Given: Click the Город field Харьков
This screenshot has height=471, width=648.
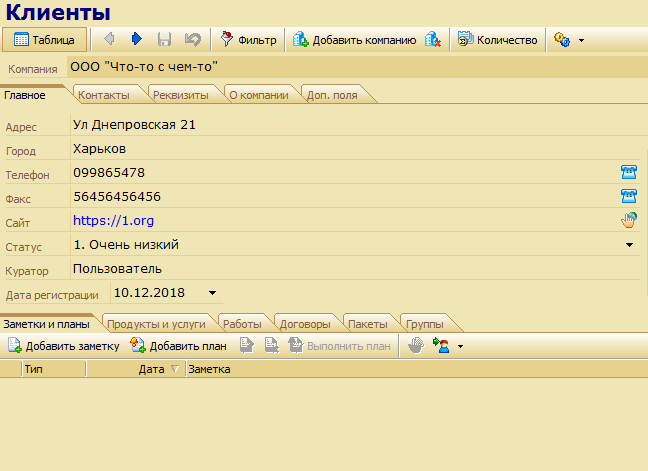Looking at the screenshot, I should click(x=355, y=149).
